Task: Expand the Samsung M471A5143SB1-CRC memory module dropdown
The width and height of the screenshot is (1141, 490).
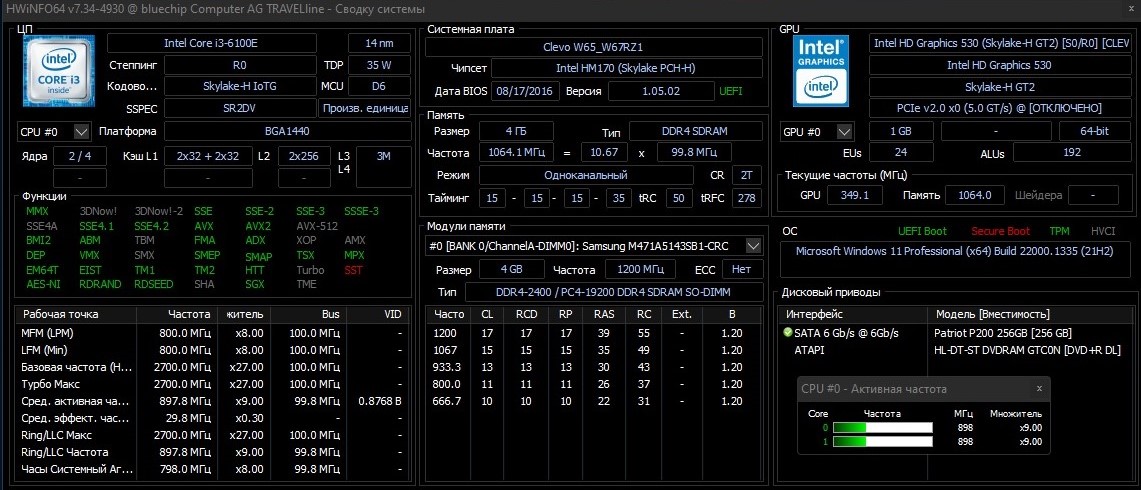Action: click(x=755, y=245)
